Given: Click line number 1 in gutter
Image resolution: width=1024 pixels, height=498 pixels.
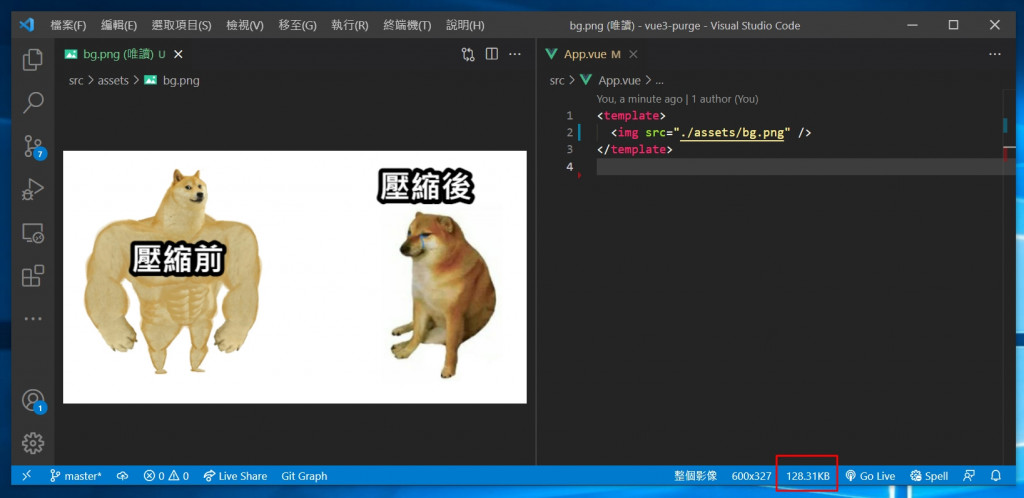Looking at the screenshot, I should coord(569,116).
